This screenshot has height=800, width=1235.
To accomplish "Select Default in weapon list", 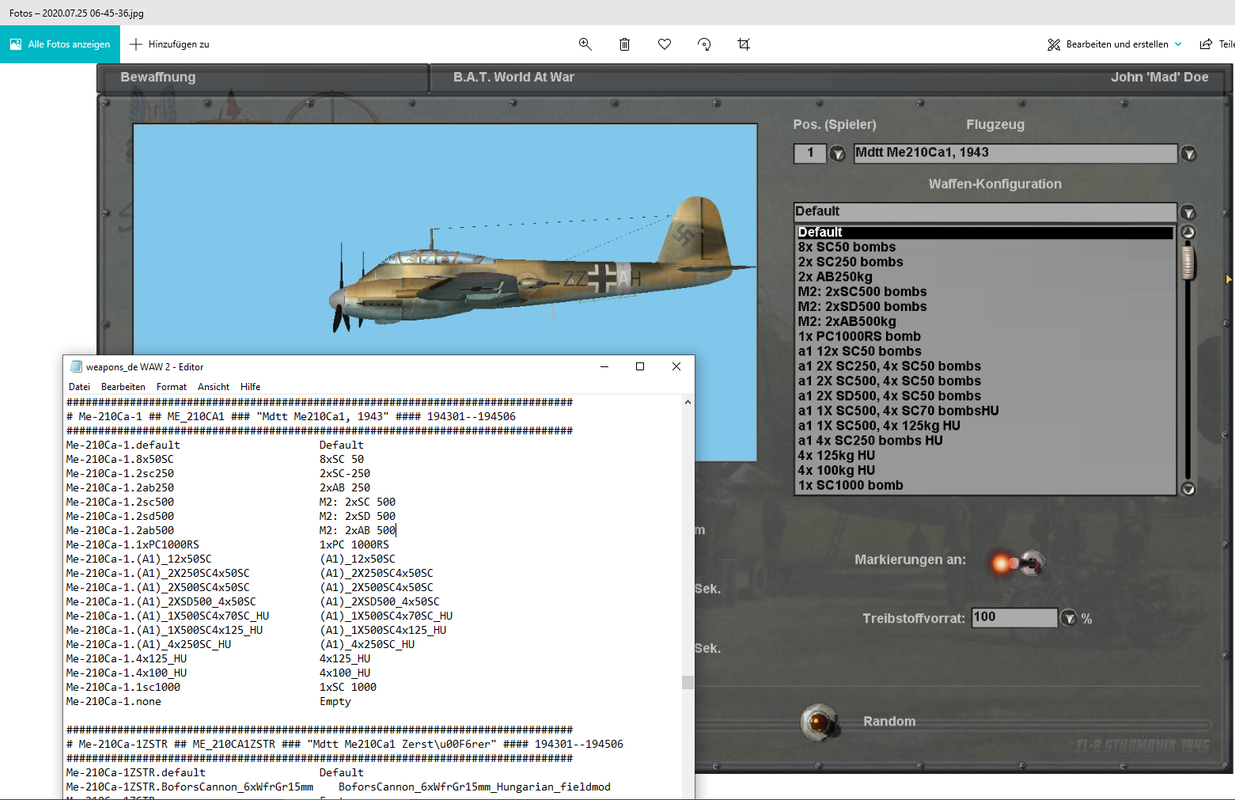I will [x=984, y=232].
